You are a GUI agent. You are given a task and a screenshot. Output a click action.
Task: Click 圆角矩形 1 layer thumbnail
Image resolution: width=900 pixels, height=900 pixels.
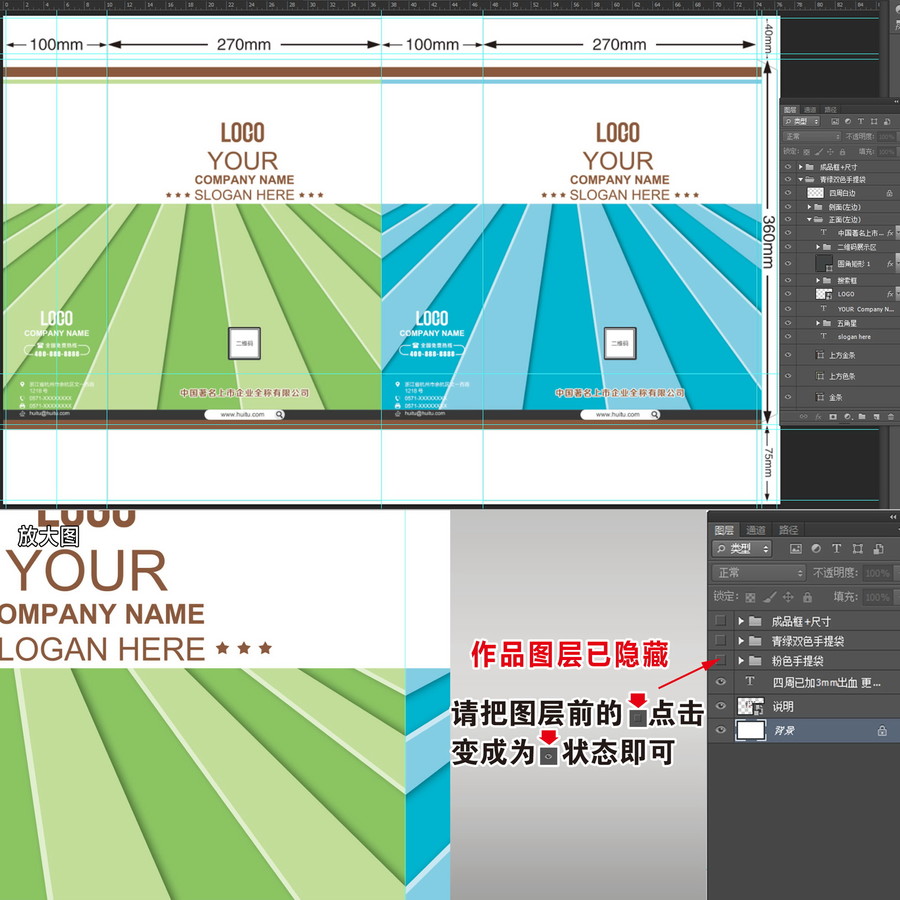[x=824, y=263]
